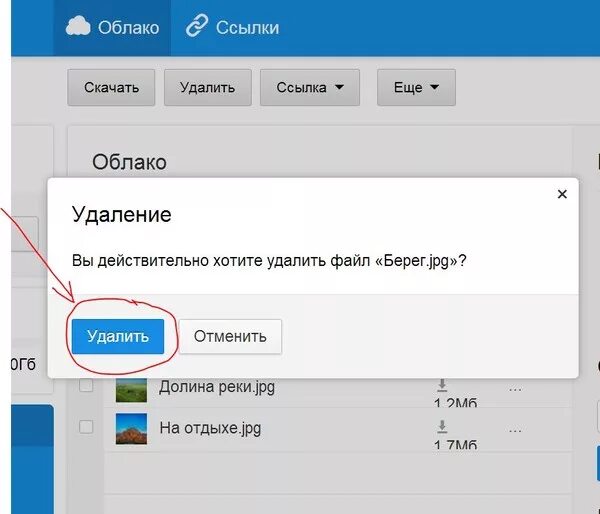Click the Облако folder heading
Screen dimensions: 600x514
(129, 162)
